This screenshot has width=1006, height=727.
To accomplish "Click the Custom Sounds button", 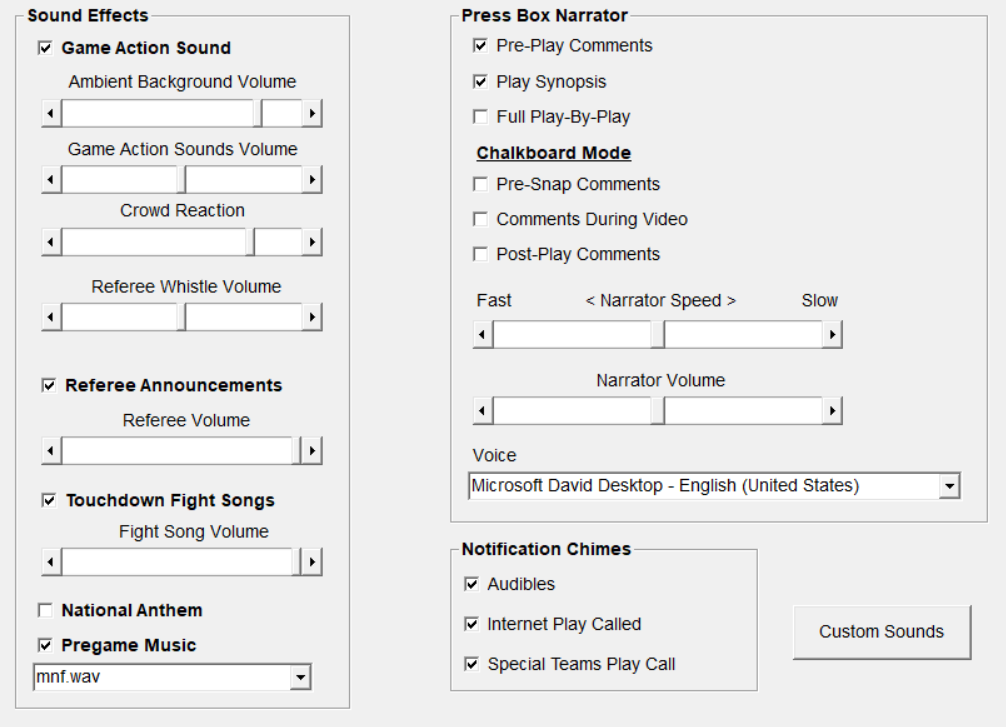I will coord(881,632).
